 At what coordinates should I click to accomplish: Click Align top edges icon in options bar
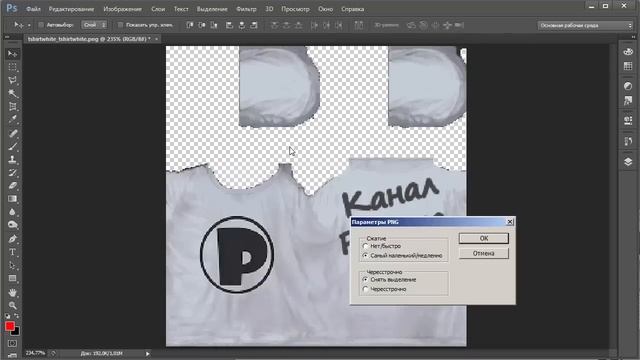point(190,25)
